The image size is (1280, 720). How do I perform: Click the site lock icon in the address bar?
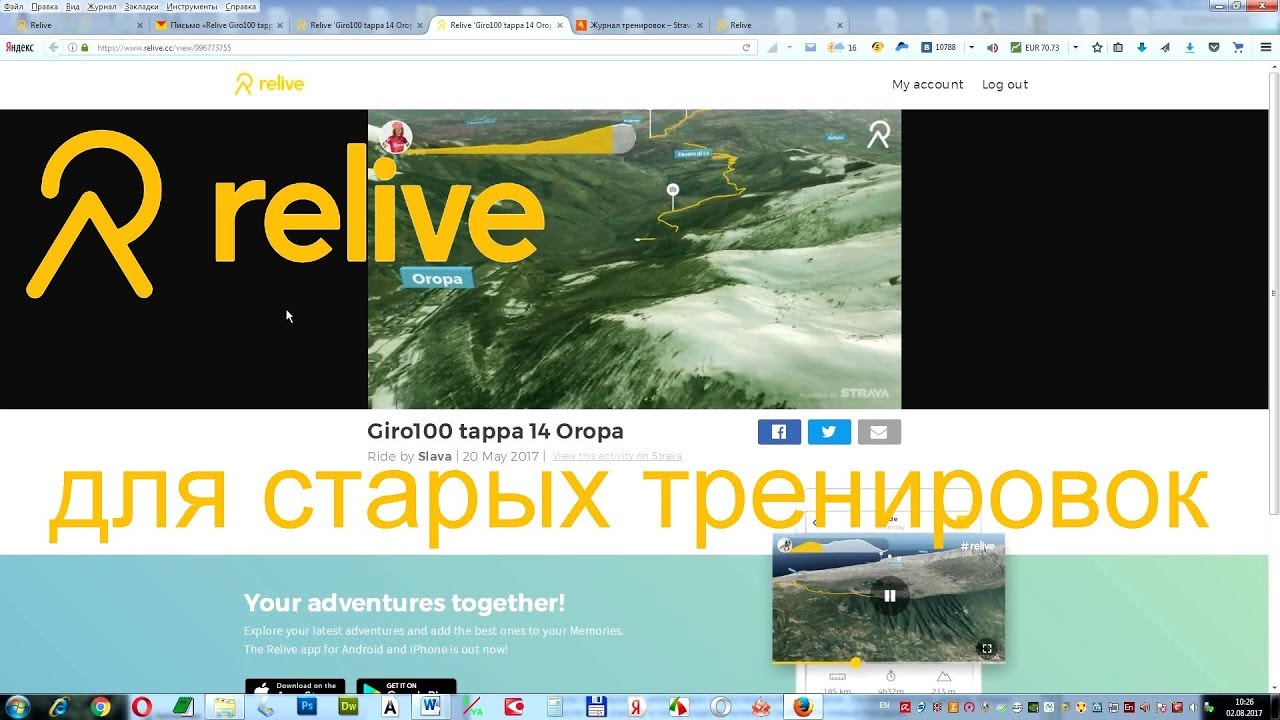pos(85,47)
